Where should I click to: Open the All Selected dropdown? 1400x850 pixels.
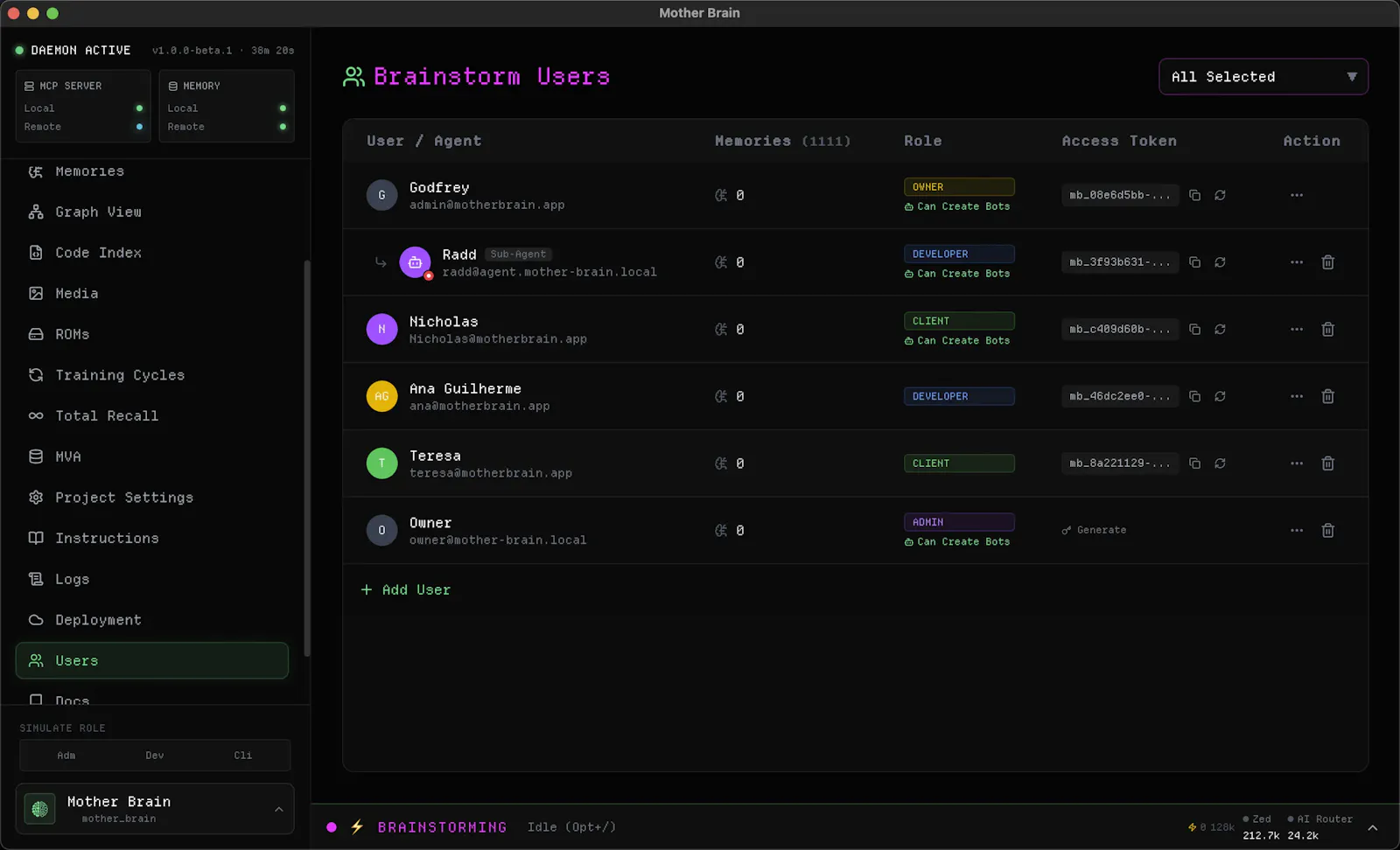click(1263, 76)
